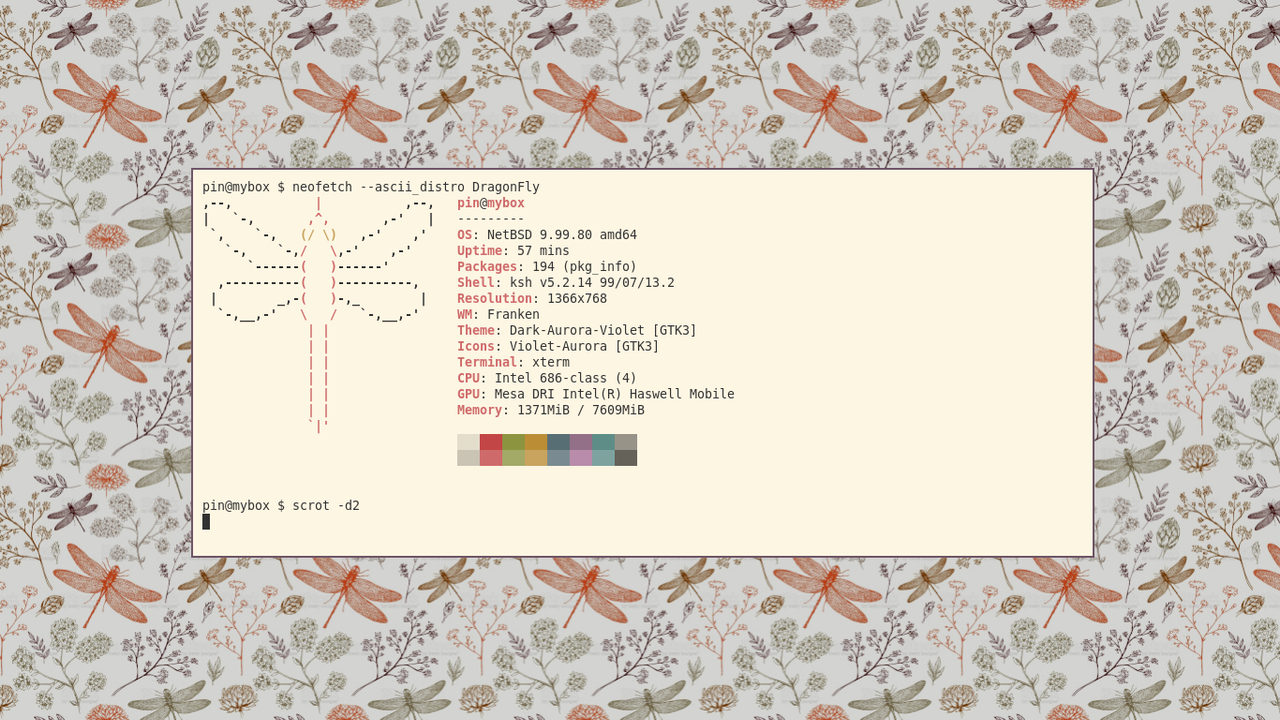Image resolution: width=1280 pixels, height=720 pixels.
Task: Click the 'Theme' label
Action: coord(476,331)
